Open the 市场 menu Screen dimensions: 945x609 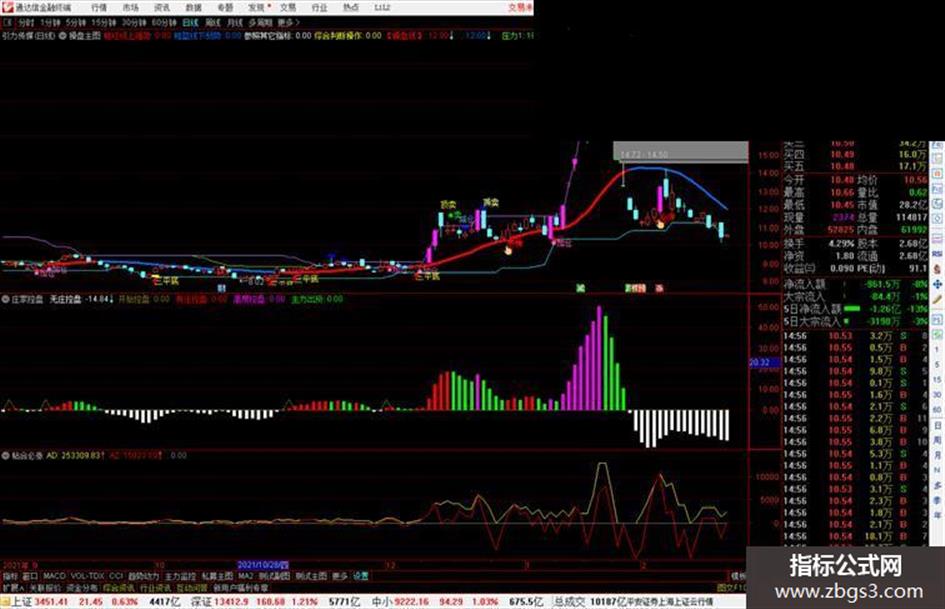pyautogui.click(x=130, y=8)
